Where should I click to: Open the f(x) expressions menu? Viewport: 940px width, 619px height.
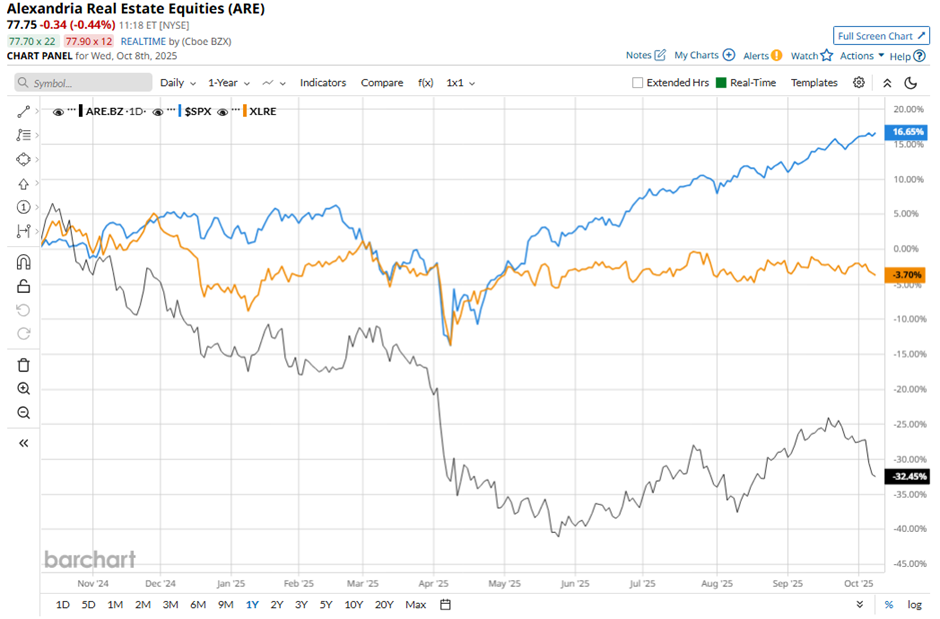click(426, 83)
